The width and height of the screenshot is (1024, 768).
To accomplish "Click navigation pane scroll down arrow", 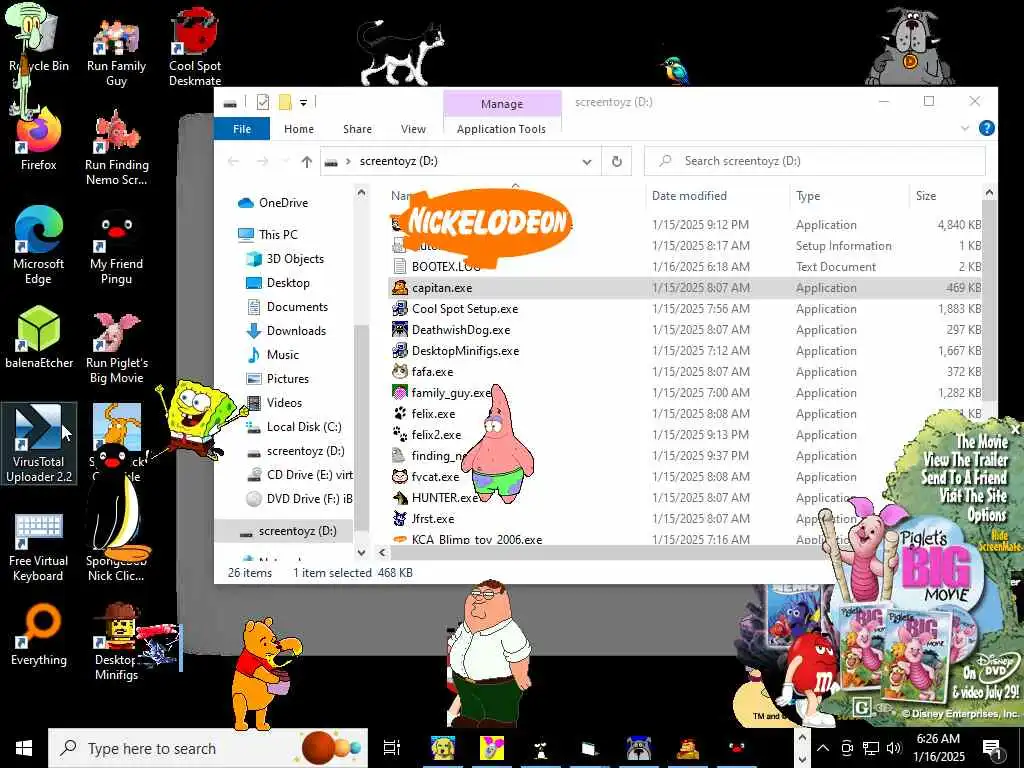I will coord(361,552).
